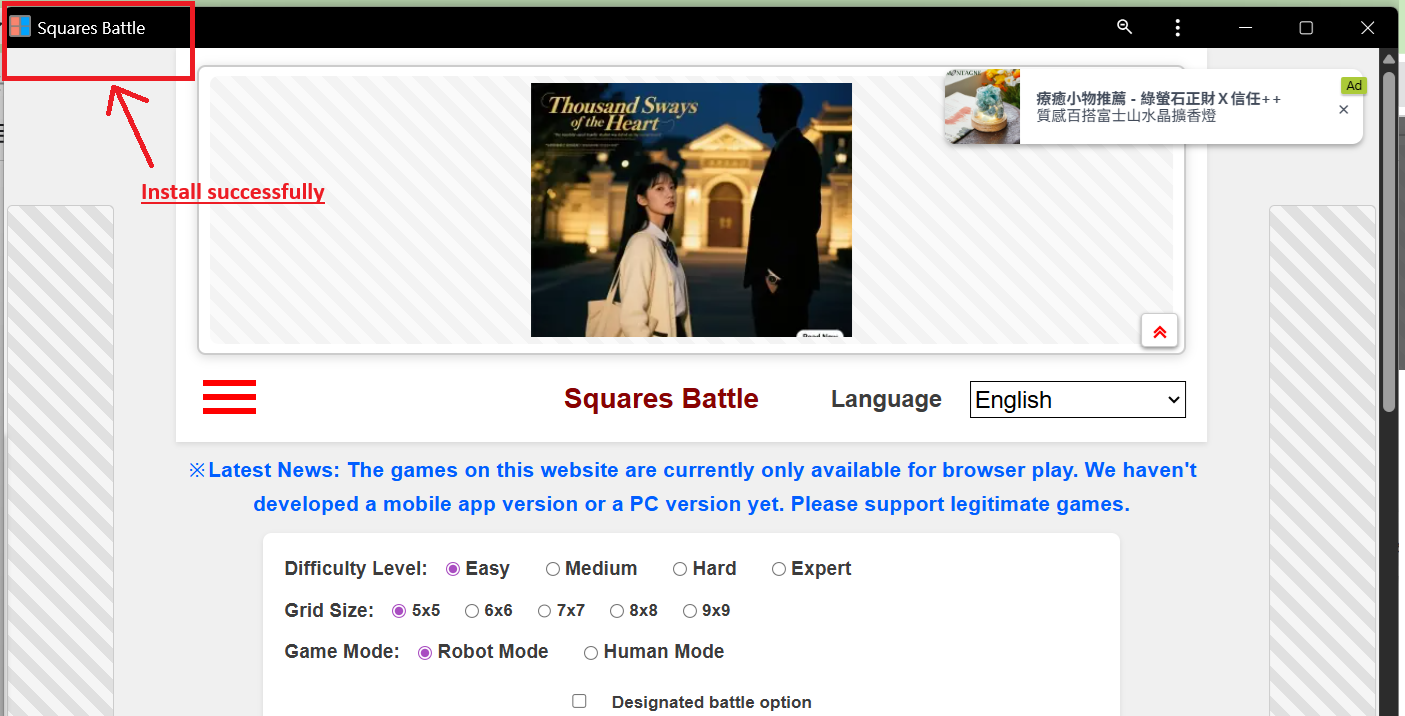Open the English language dropdown
1405x716 pixels.
[1077, 399]
